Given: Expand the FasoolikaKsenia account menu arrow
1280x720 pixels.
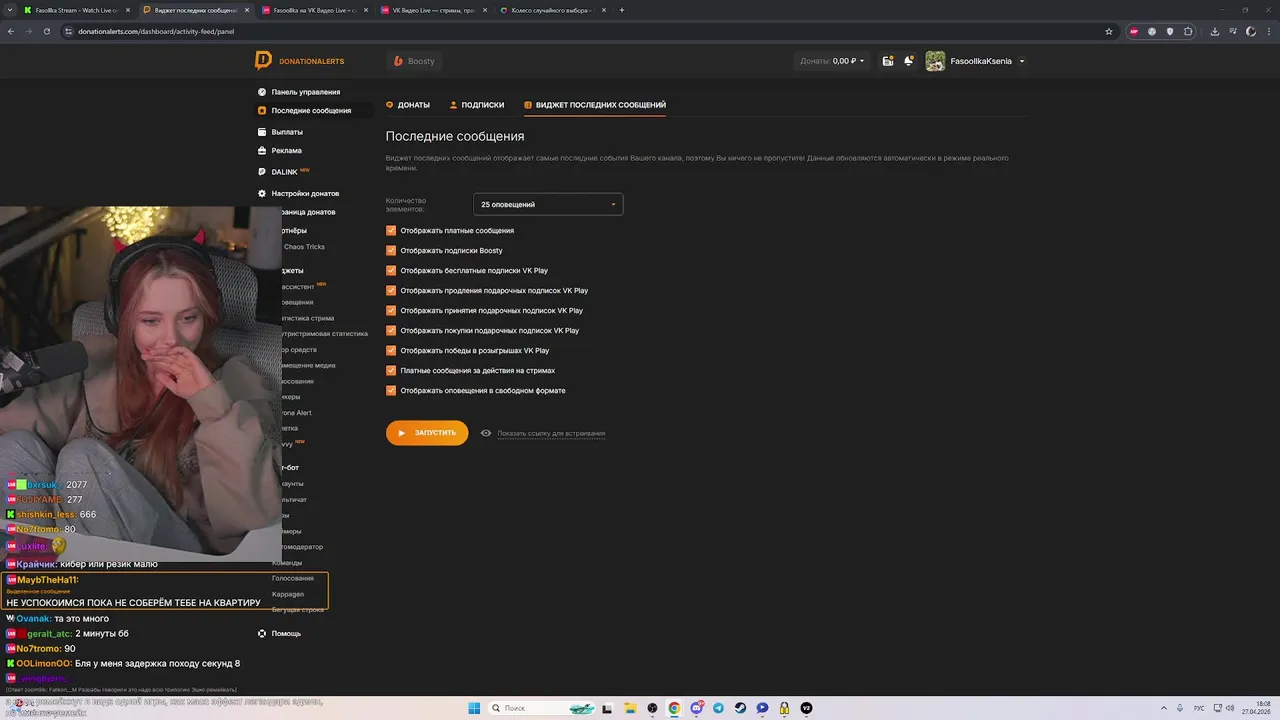Looking at the screenshot, I should pos(1021,61).
